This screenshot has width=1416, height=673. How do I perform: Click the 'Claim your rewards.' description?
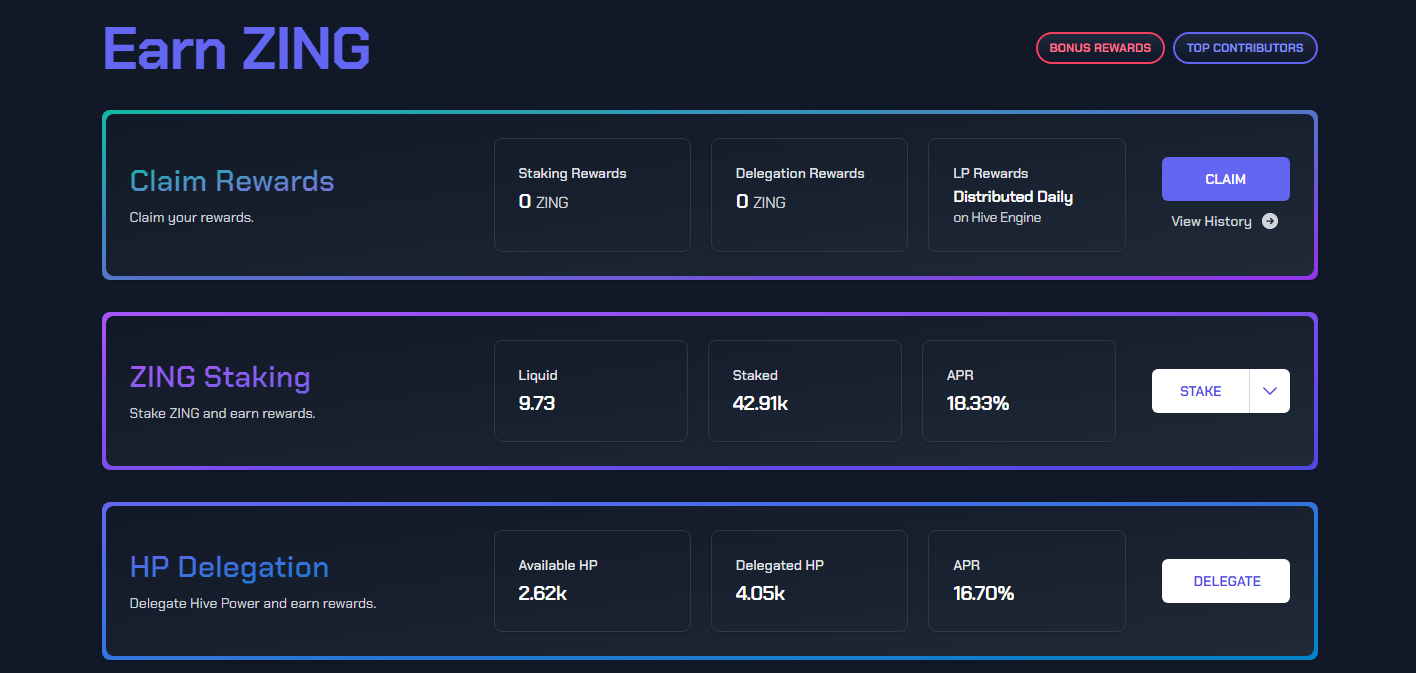[192, 217]
